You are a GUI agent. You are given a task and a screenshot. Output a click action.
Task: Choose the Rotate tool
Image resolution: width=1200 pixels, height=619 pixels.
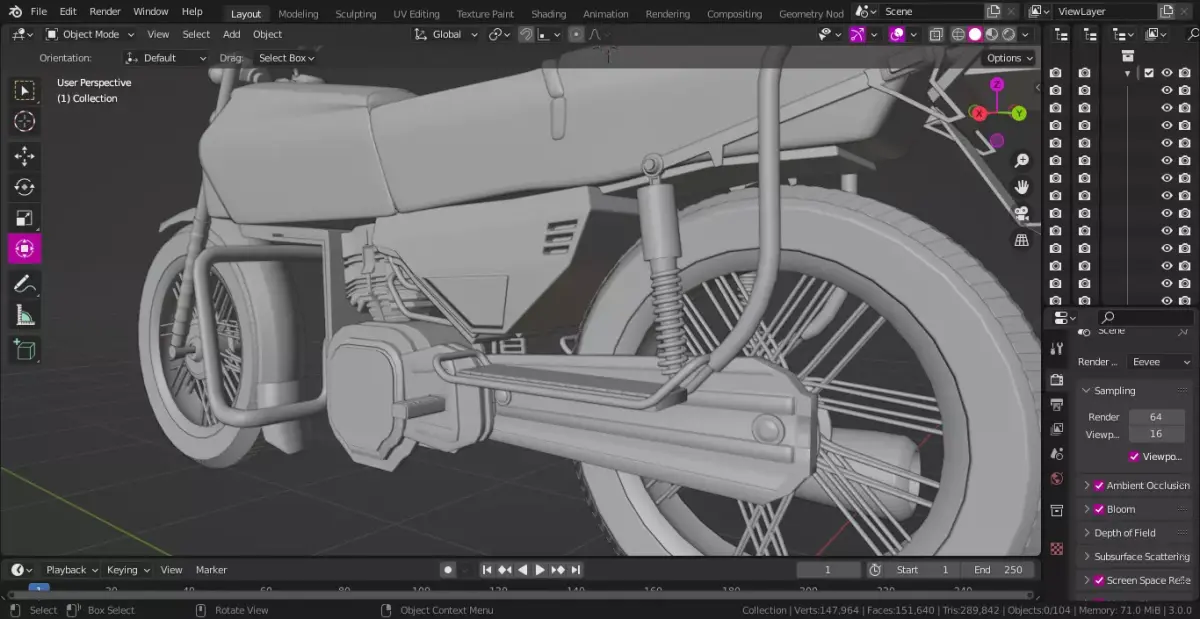25,187
